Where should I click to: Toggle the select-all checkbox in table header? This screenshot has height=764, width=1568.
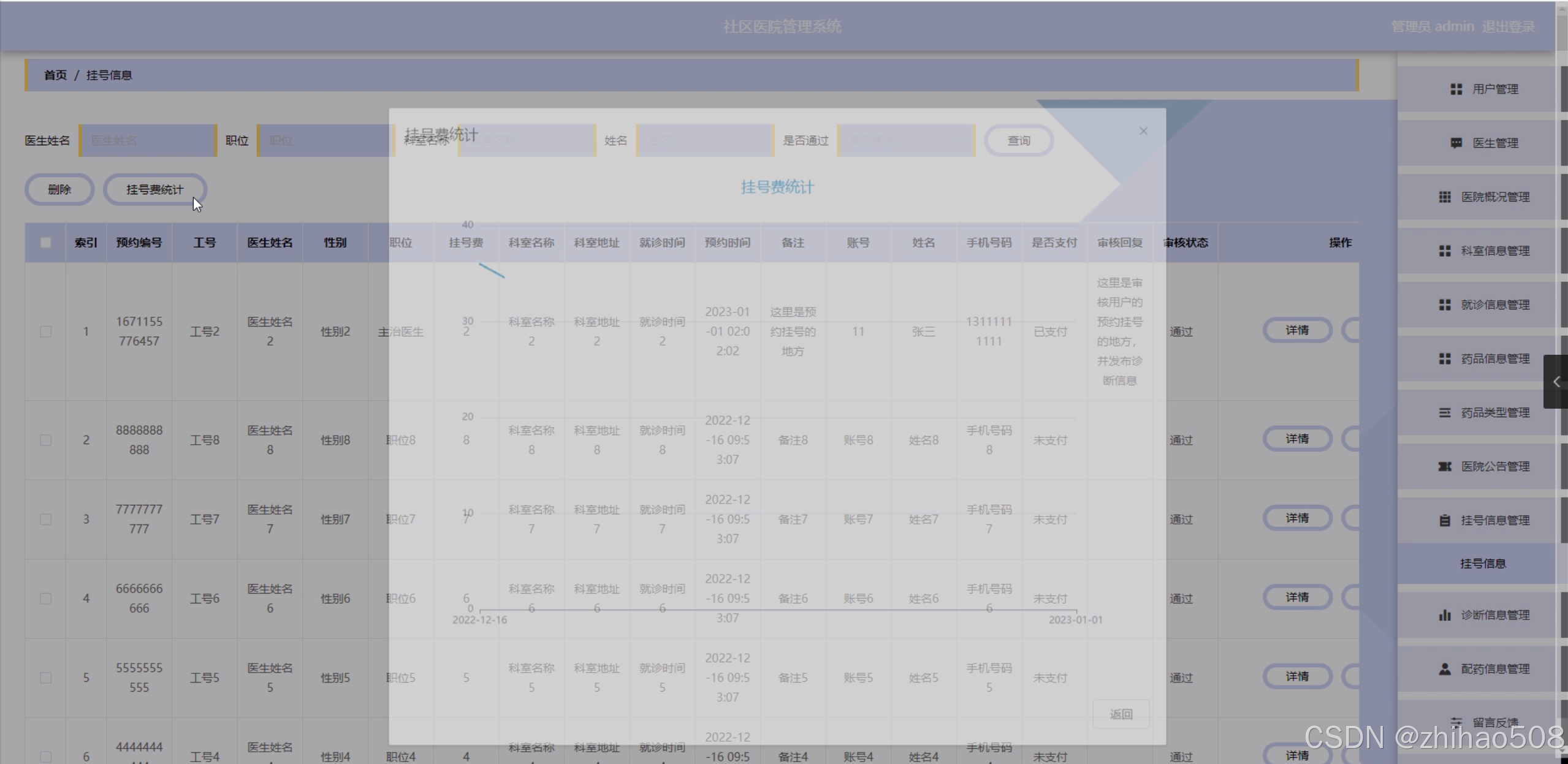tap(45, 243)
